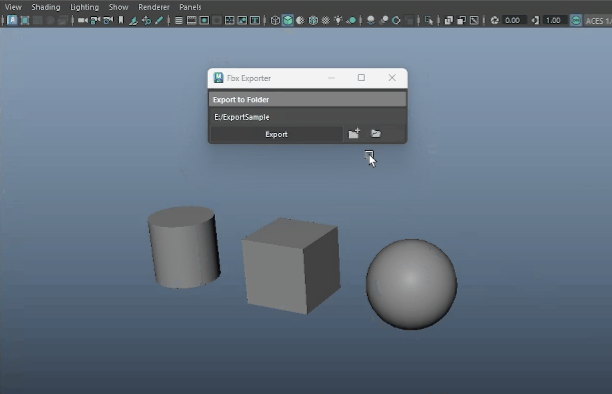Toggle the Field Chart icon
This screenshot has height=394, width=612.
pos(230,20)
